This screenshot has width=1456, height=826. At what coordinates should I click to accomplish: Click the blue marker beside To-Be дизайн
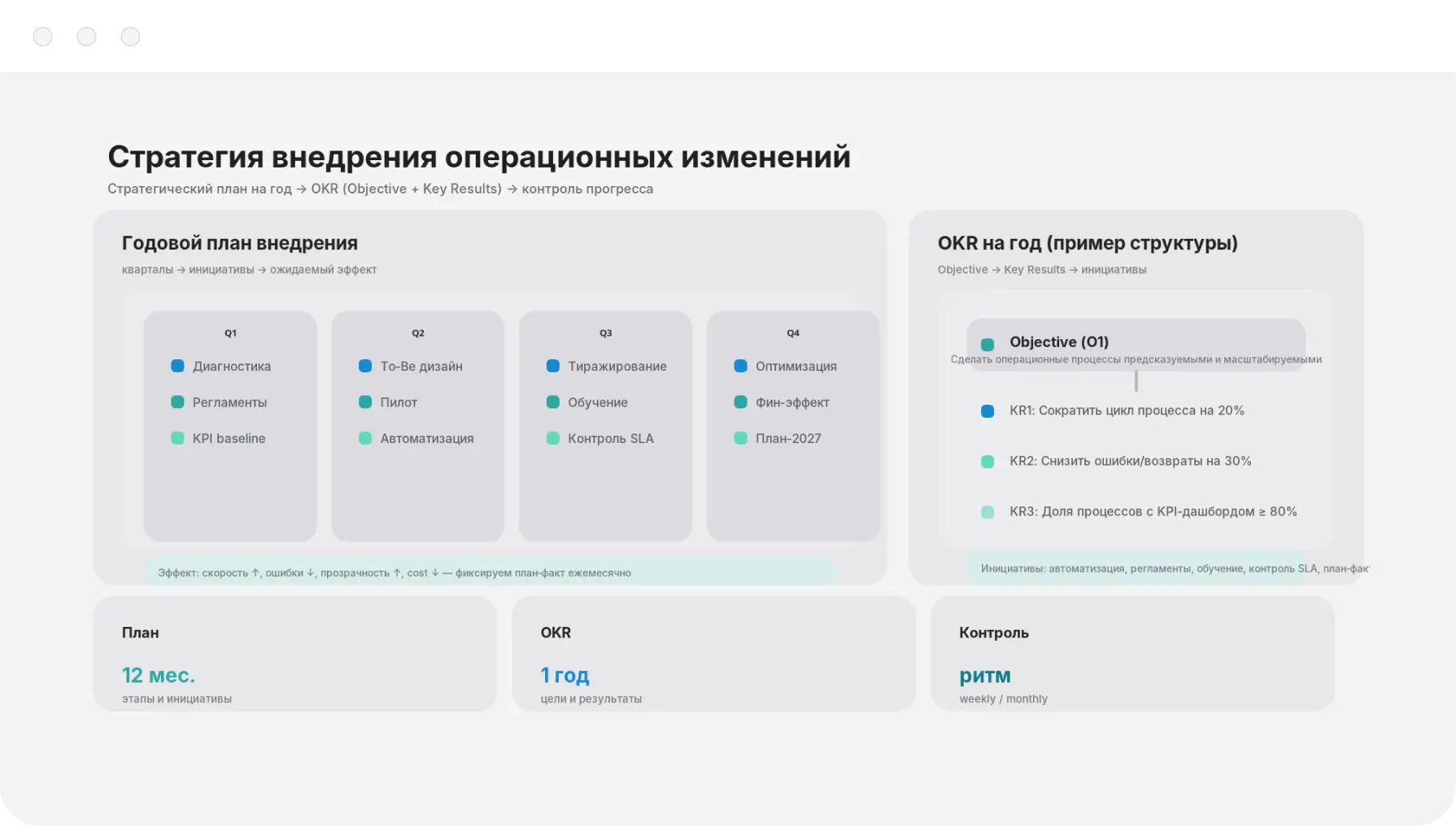click(365, 366)
